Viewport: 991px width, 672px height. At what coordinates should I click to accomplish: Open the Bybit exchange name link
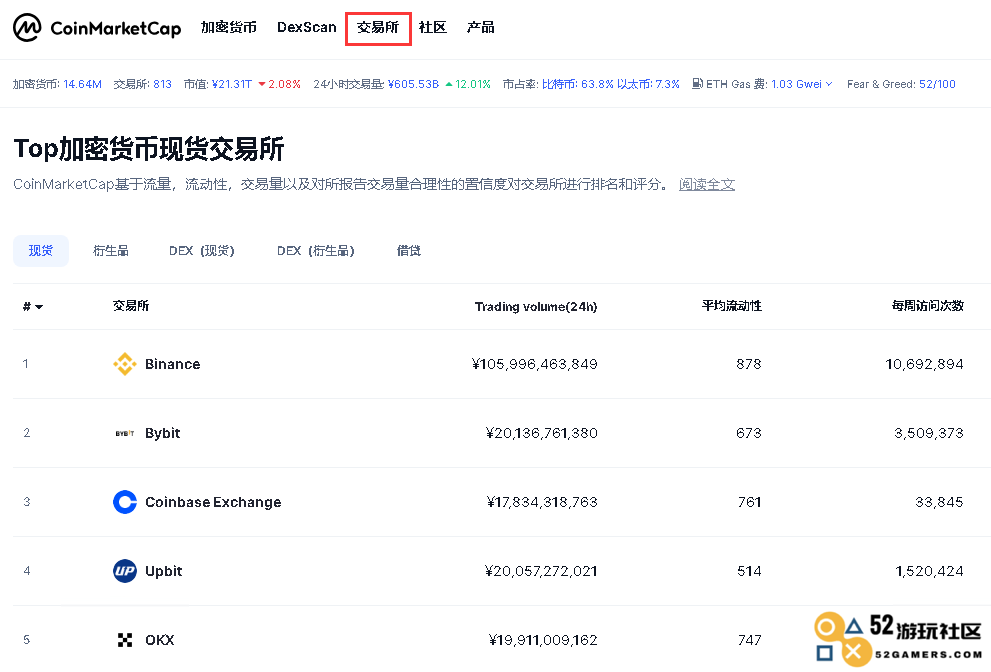(162, 433)
